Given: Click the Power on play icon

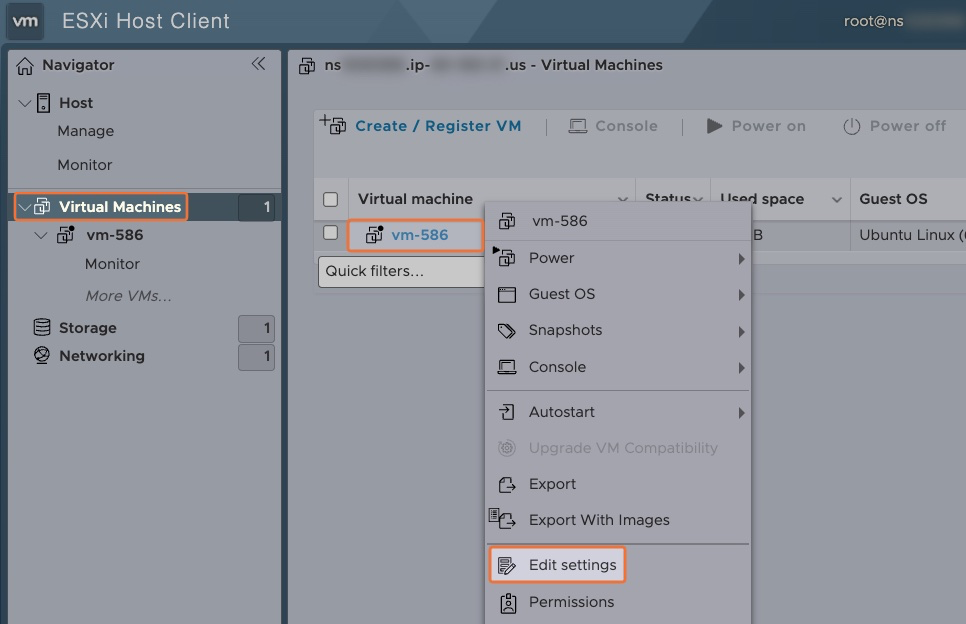Looking at the screenshot, I should point(714,126).
